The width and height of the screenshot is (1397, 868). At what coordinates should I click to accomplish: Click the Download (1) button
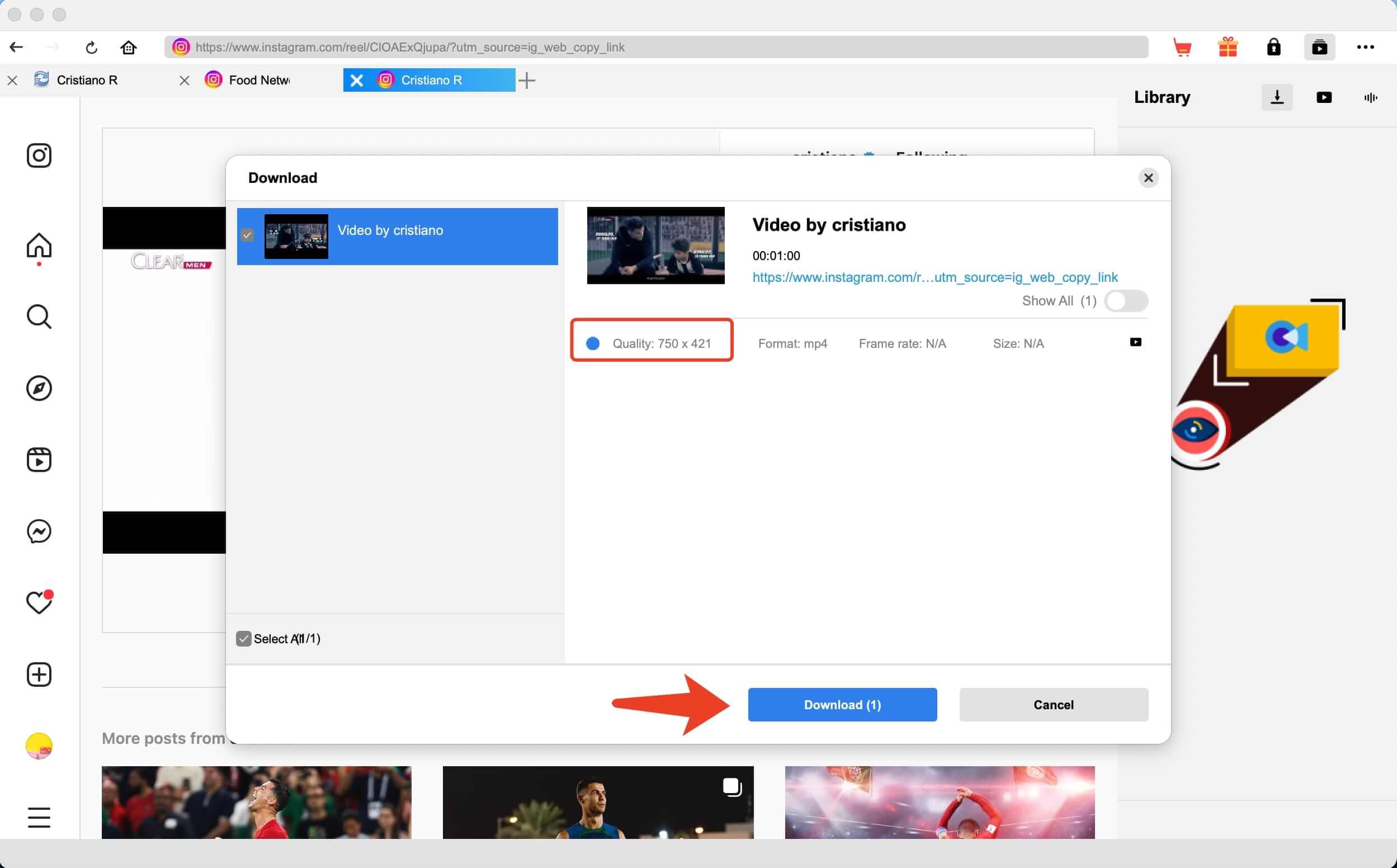(x=842, y=704)
